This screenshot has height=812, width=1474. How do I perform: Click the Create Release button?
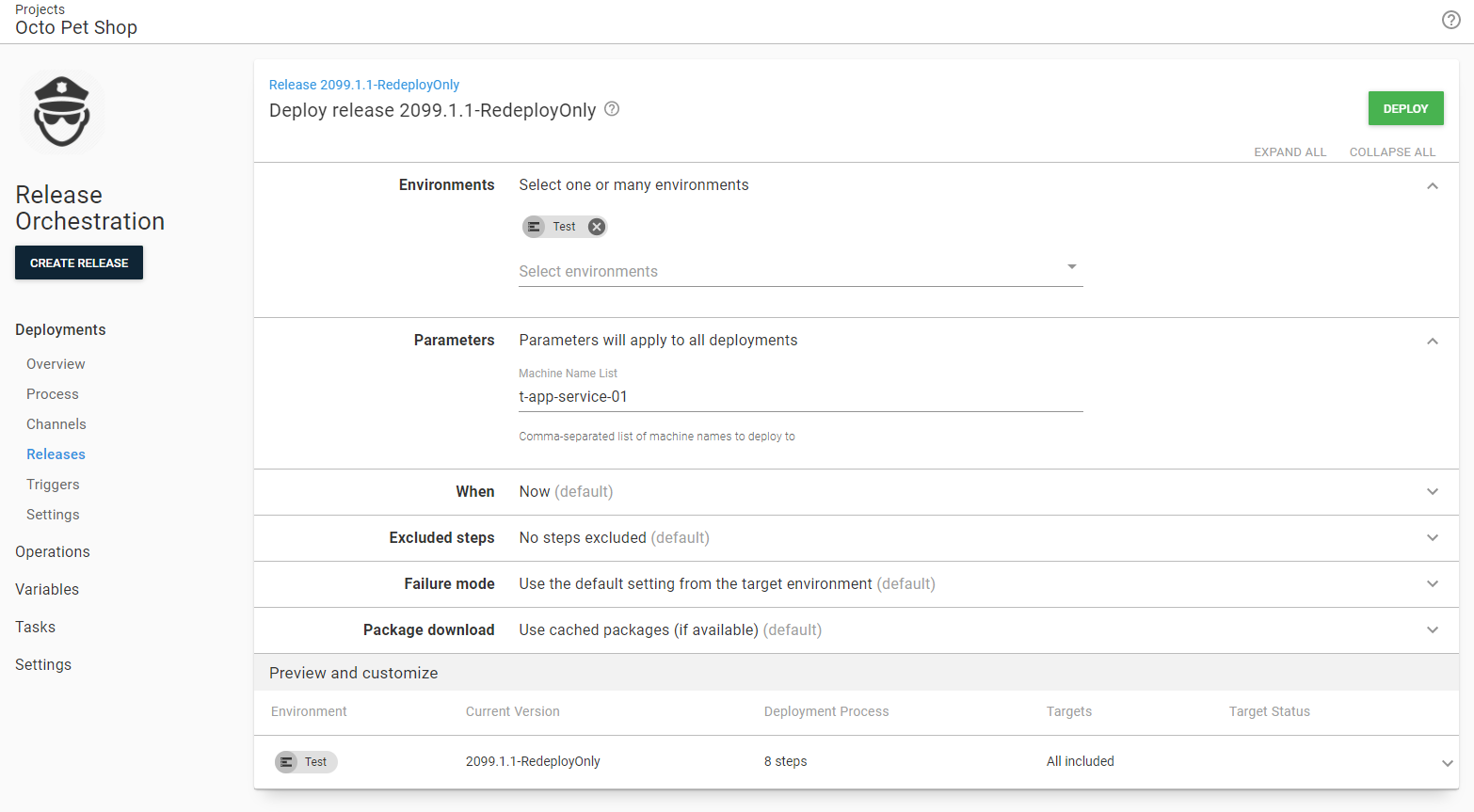pos(79,263)
